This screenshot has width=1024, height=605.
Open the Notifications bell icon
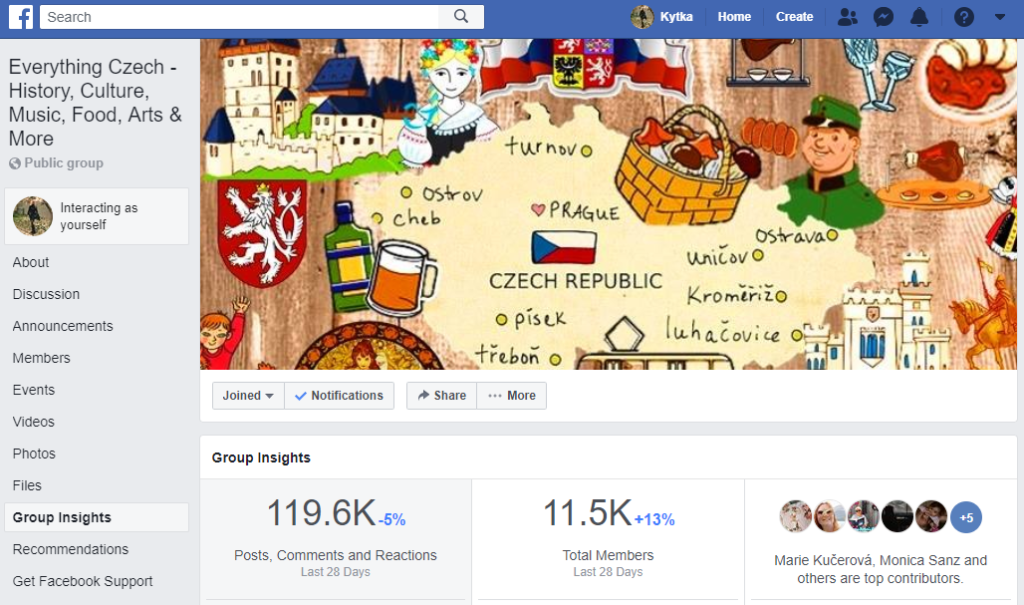(920, 17)
